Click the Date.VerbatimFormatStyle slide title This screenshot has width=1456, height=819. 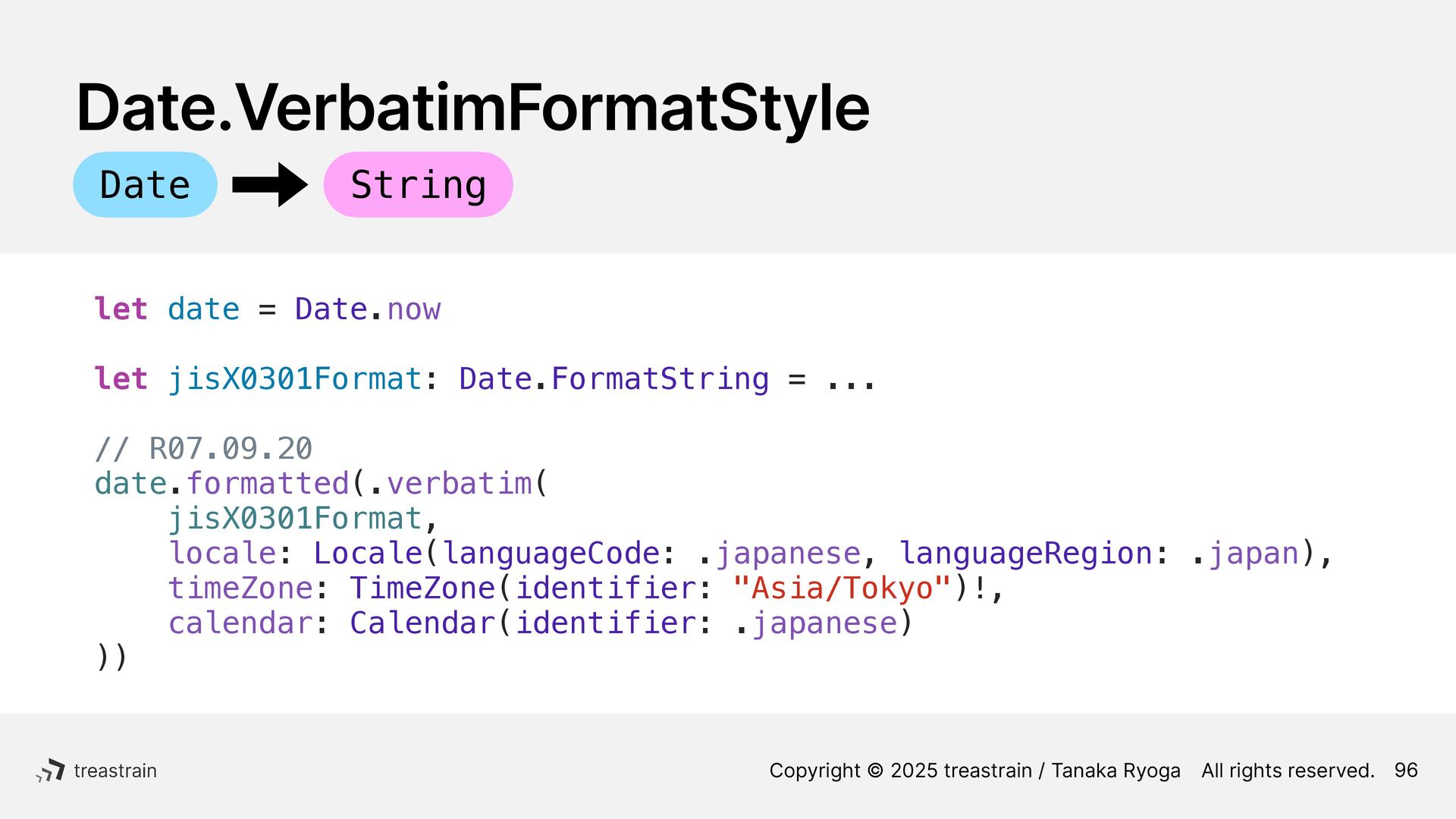pyautogui.click(x=472, y=108)
